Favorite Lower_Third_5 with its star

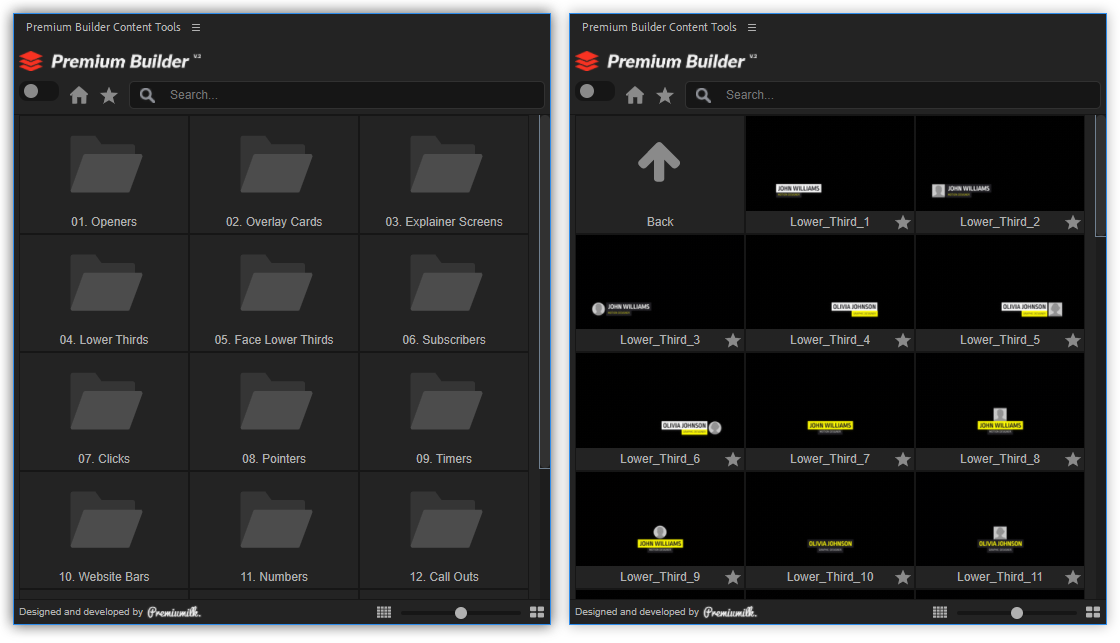tap(1073, 340)
